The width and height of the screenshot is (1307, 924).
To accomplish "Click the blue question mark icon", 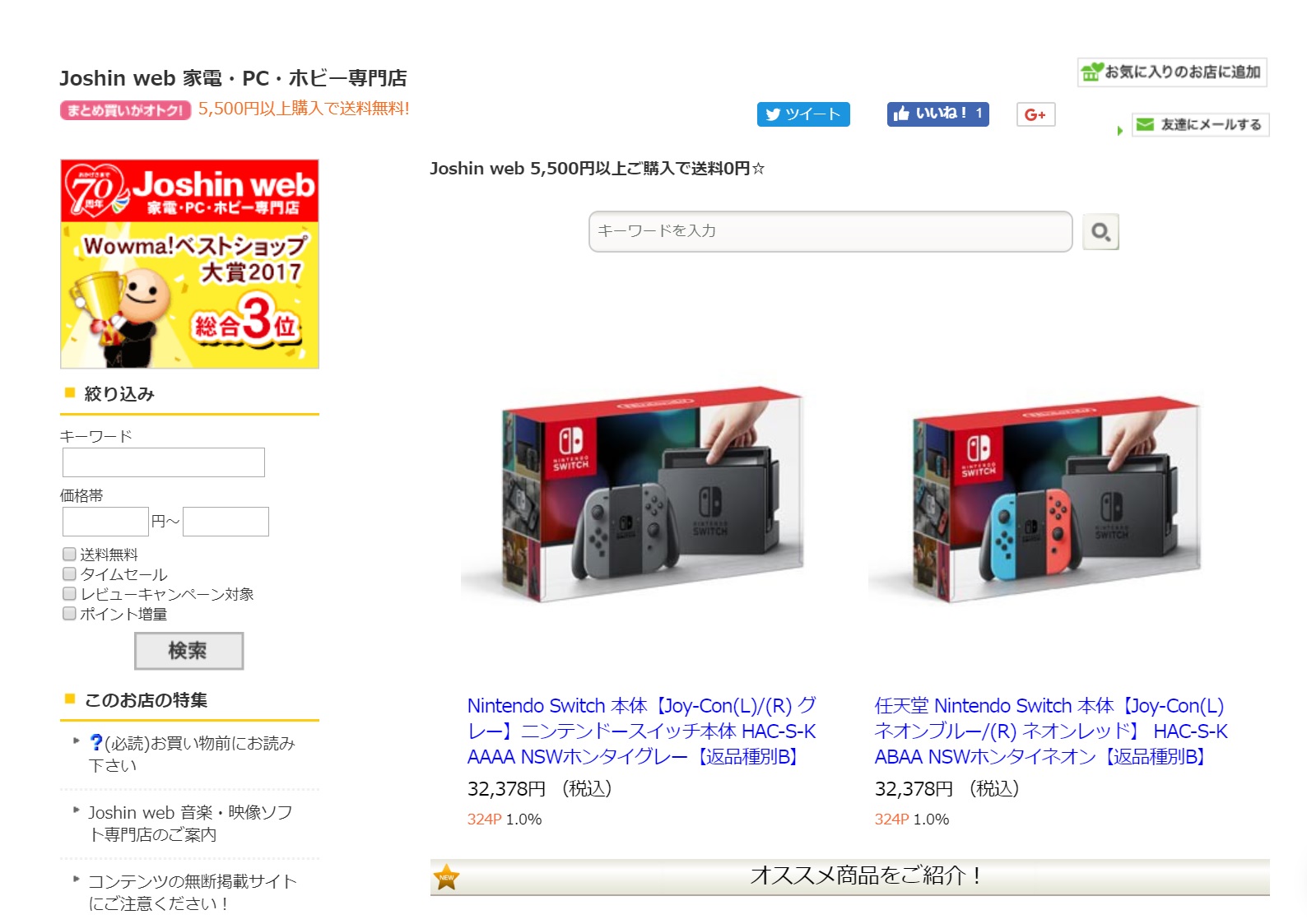I will click(x=96, y=742).
